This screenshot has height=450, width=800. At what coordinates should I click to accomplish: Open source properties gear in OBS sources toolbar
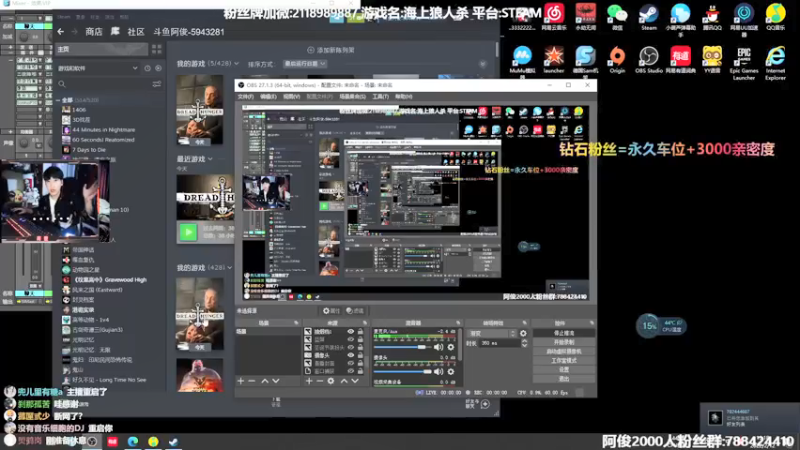click(x=331, y=381)
